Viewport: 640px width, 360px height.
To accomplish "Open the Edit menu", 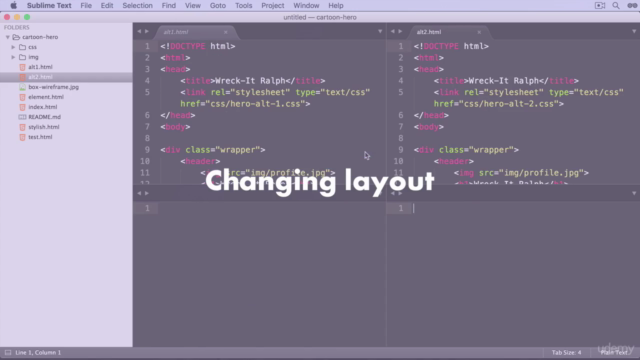I will point(107,5).
